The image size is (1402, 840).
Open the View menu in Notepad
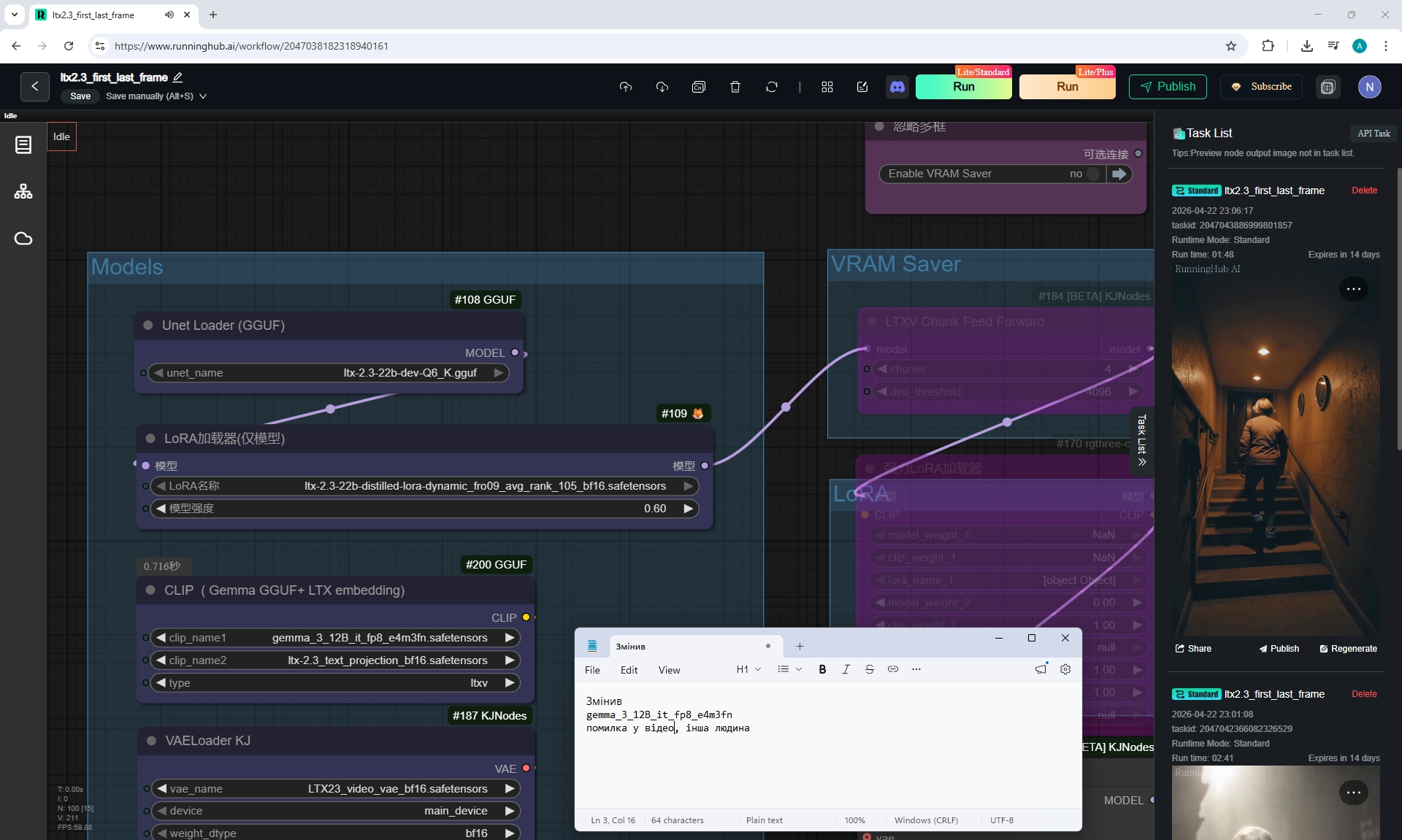(669, 670)
